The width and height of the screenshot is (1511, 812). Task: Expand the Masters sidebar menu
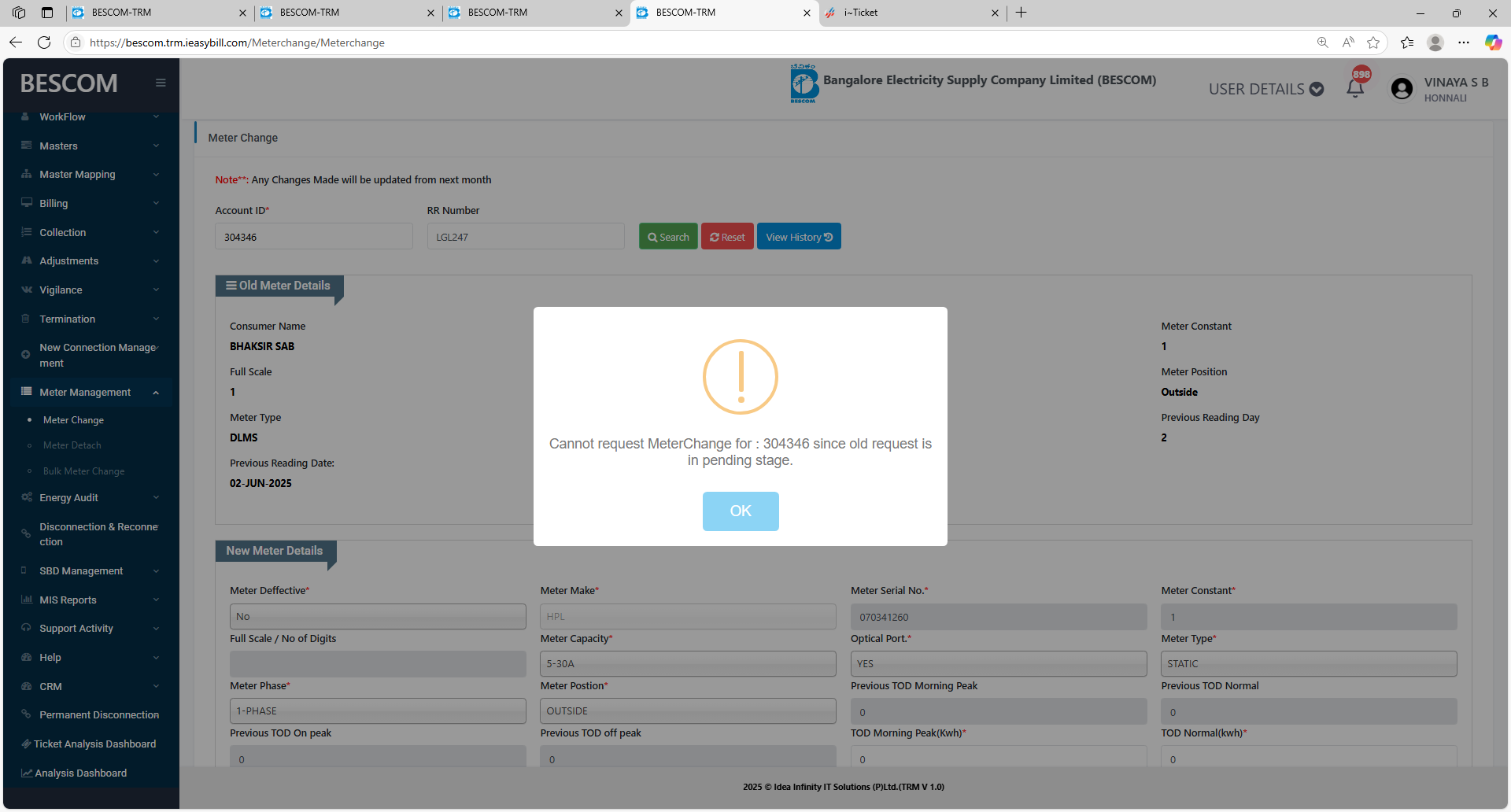point(91,146)
